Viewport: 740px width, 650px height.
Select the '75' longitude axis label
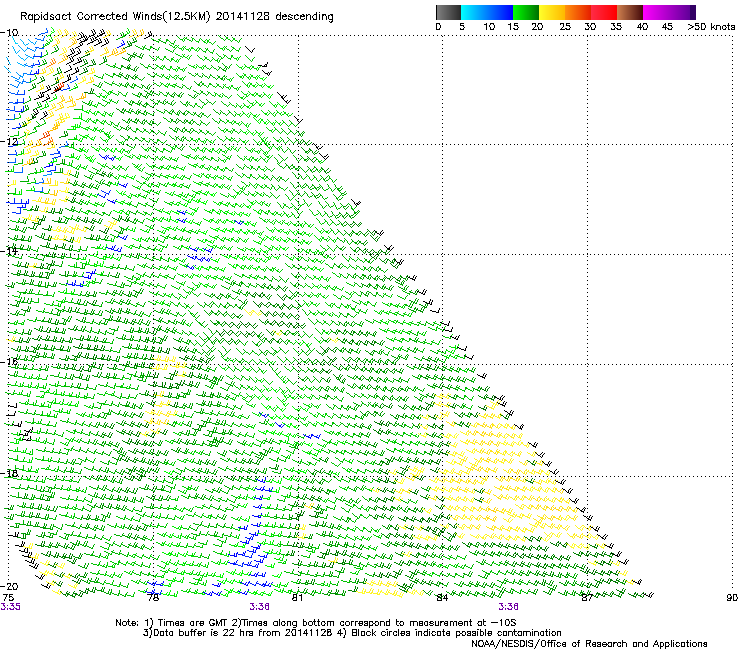pyautogui.click(x=8, y=598)
